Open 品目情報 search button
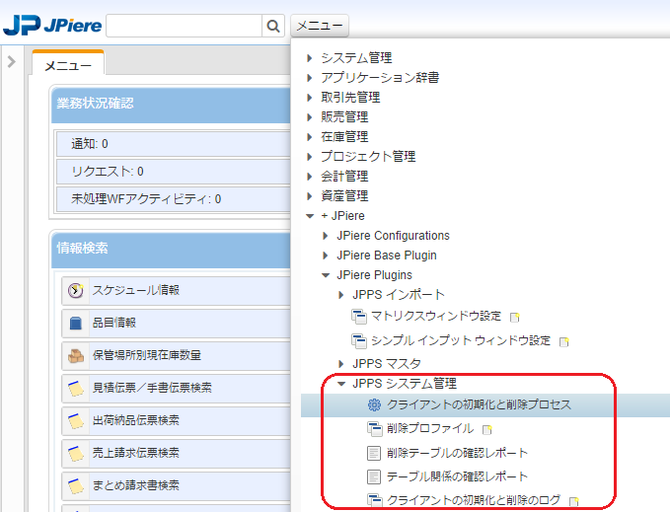This screenshot has height=512, width=670. point(176,323)
